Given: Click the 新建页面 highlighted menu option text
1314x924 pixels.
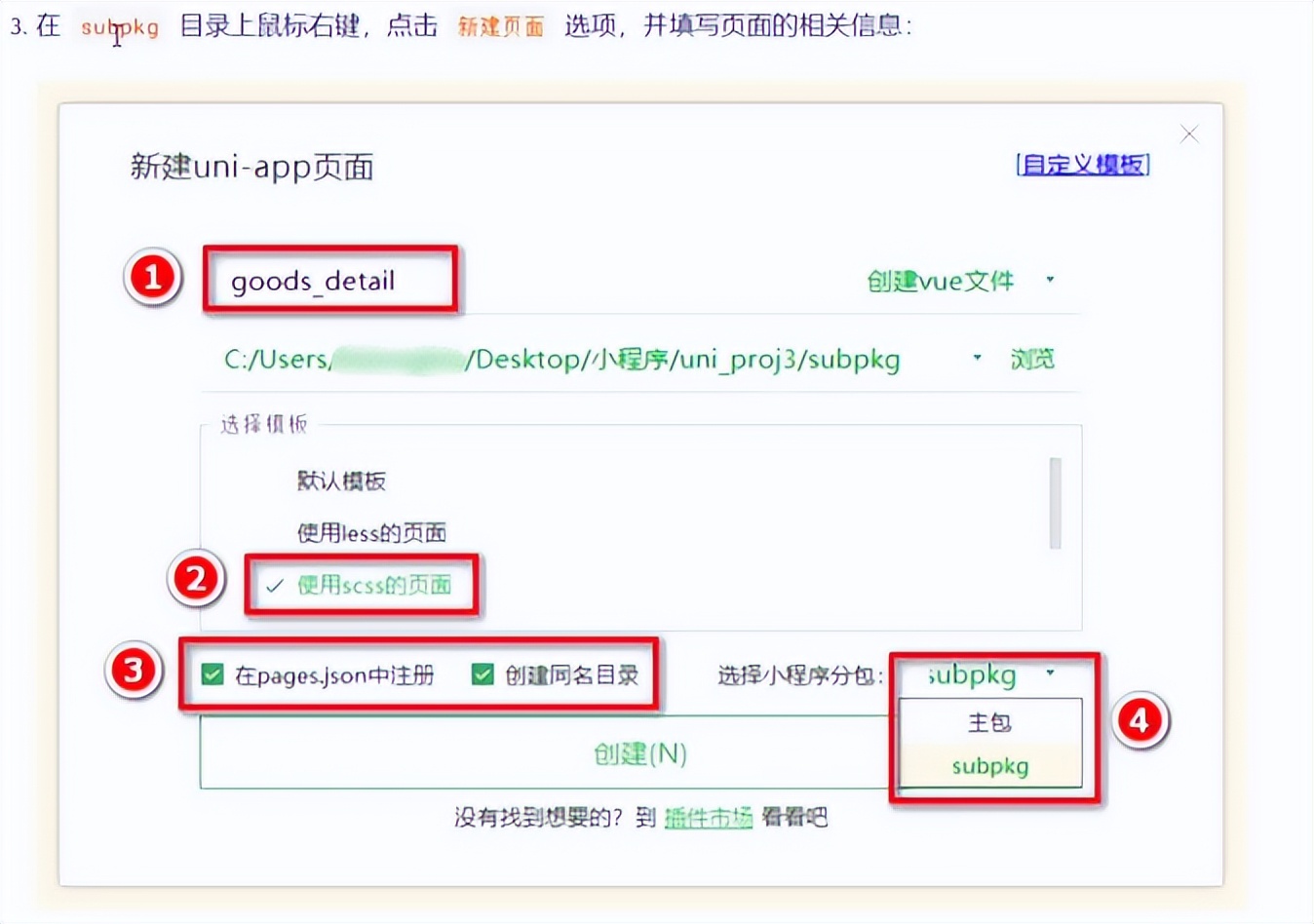Looking at the screenshot, I should click(500, 27).
